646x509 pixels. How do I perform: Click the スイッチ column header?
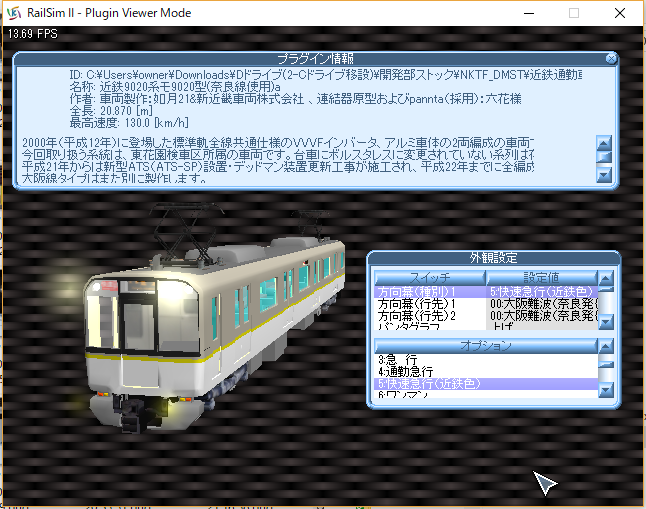430,277
